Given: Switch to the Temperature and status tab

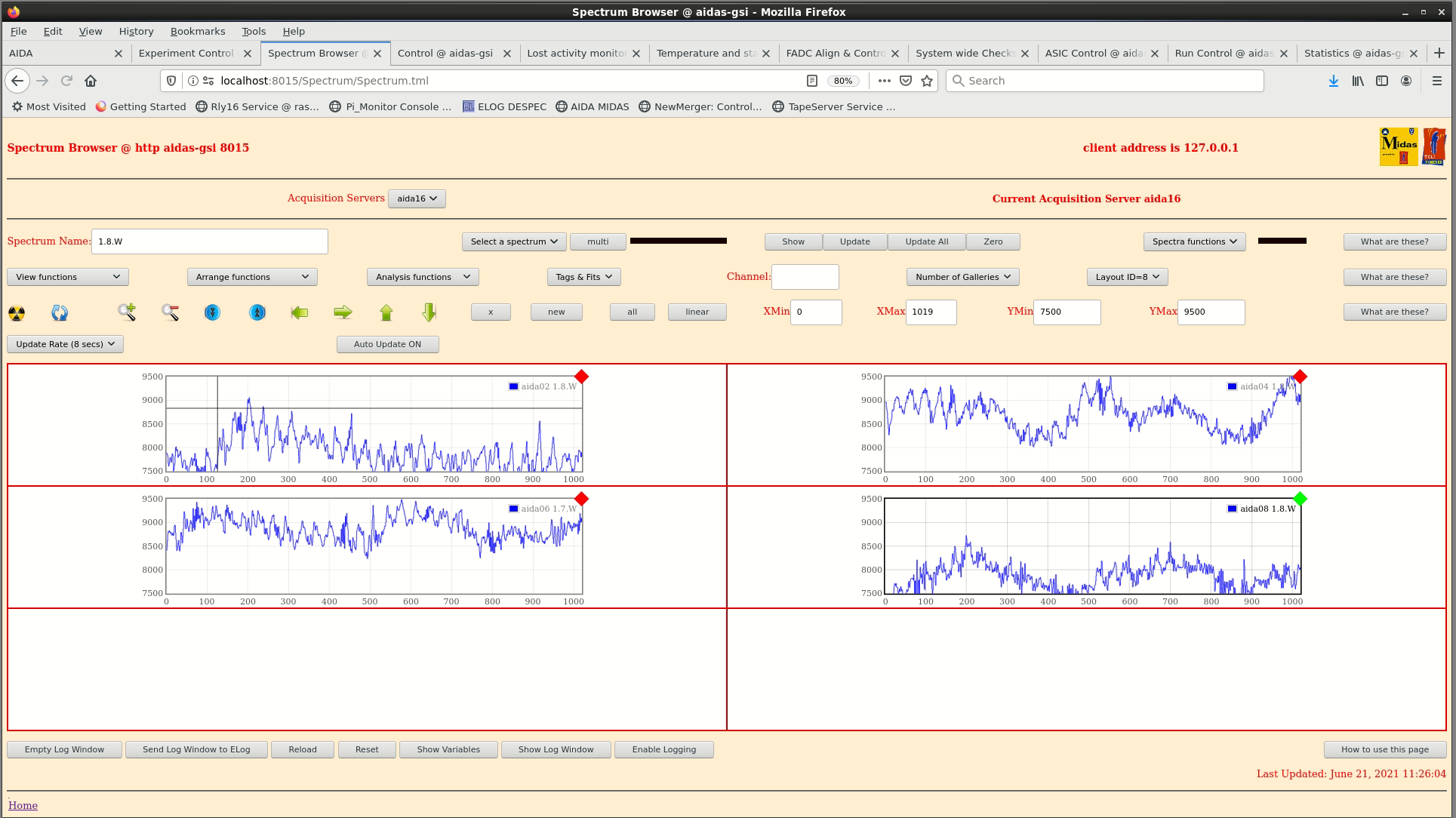Looking at the screenshot, I should point(705,53).
